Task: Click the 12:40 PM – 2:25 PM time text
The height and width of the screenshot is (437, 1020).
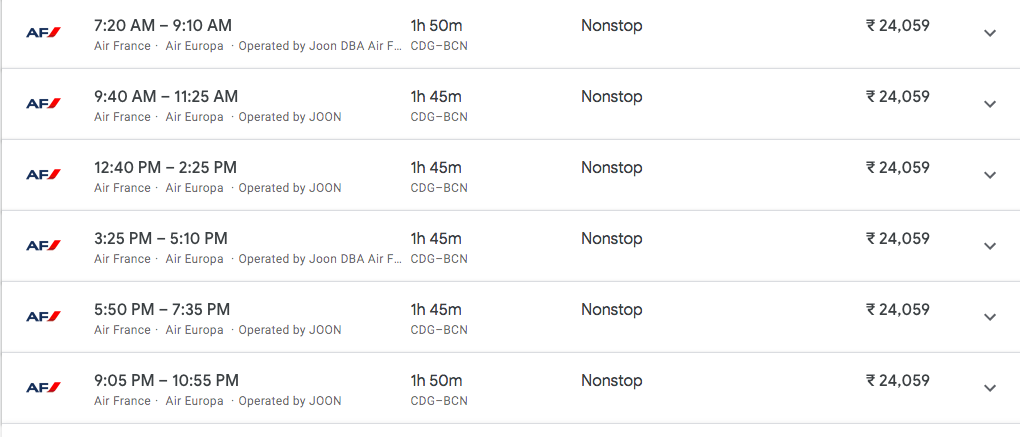Action: 165,167
